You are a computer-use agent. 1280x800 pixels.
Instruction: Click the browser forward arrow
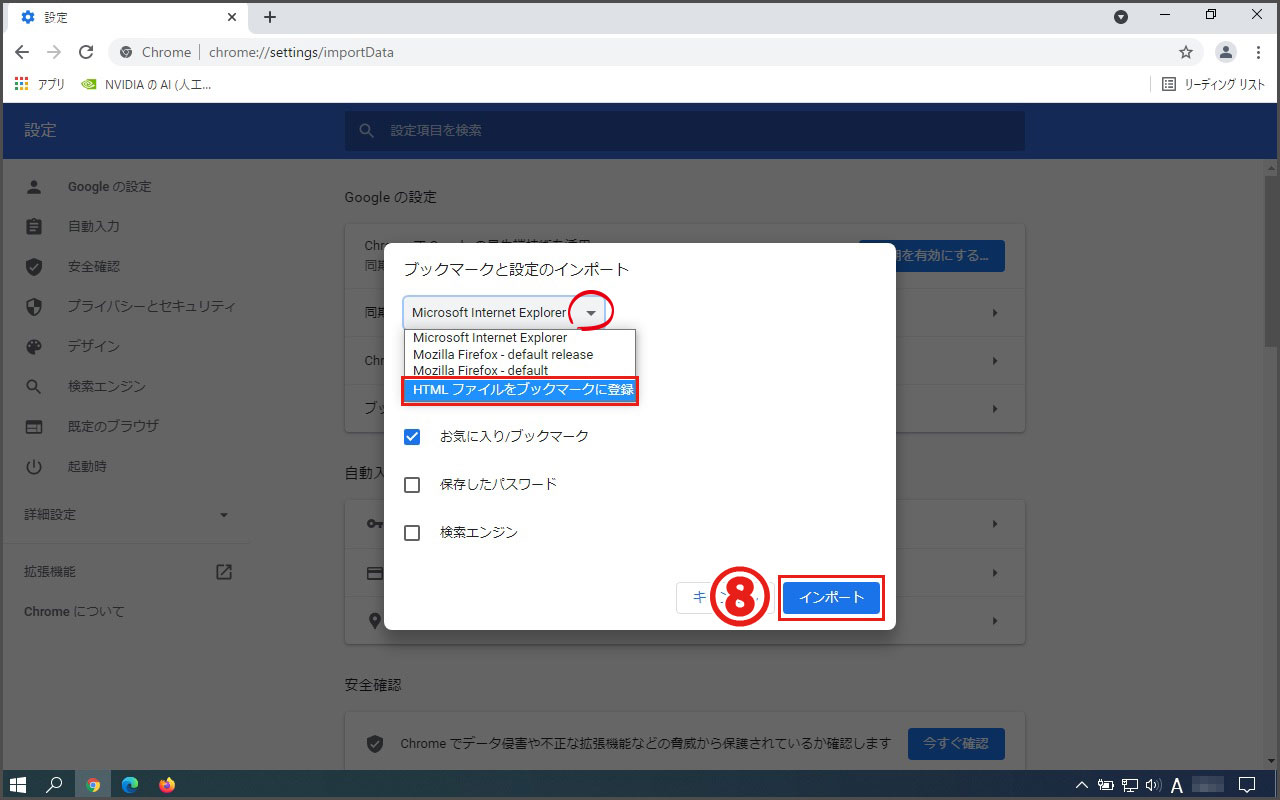tap(54, 52)
